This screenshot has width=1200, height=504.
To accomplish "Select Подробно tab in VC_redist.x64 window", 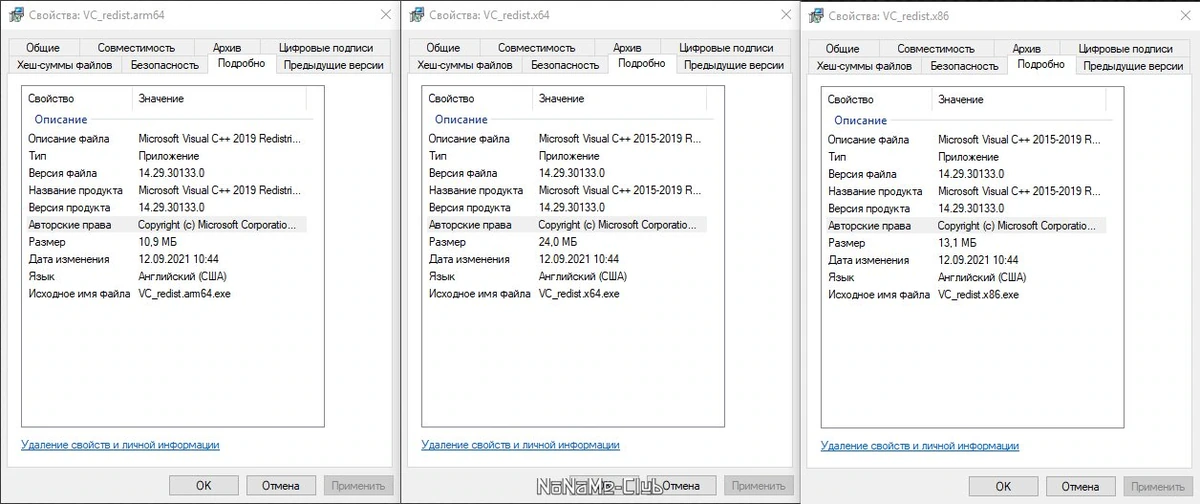I will click(x=642, y=64).
